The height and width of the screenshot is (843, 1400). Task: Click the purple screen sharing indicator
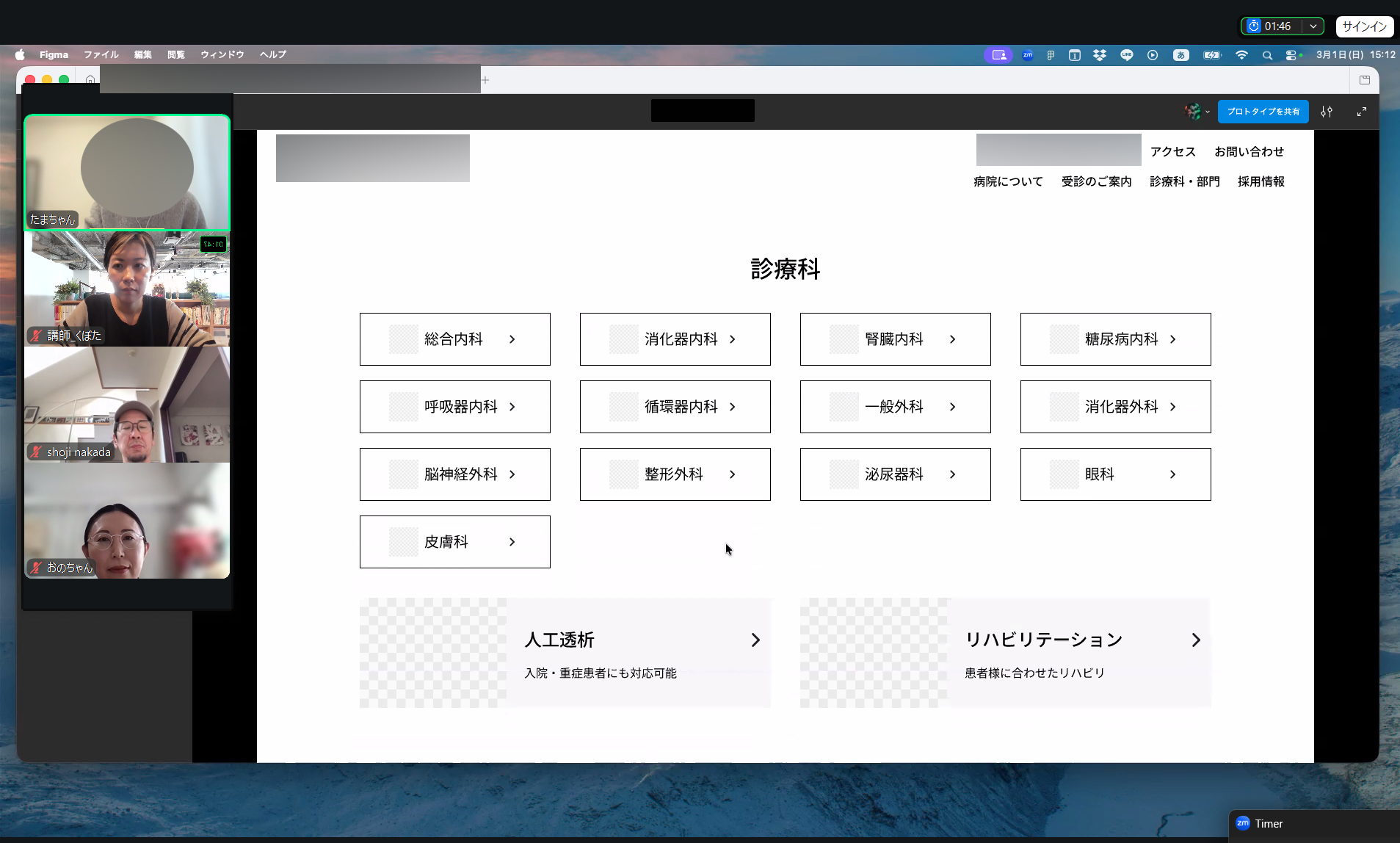click(x=998, y=54)
